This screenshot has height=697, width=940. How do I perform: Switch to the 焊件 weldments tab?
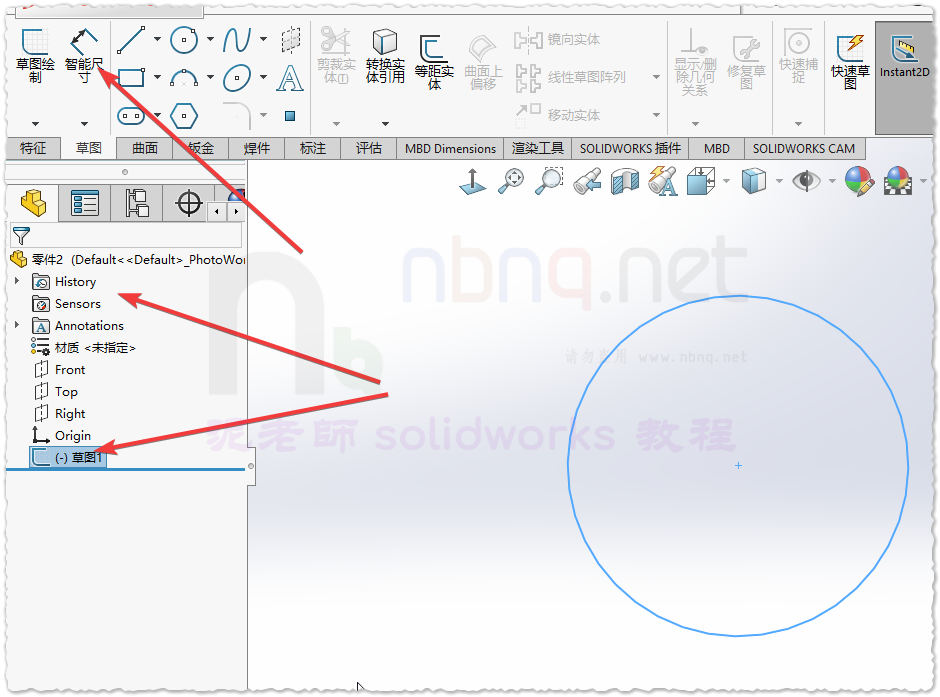257,149
